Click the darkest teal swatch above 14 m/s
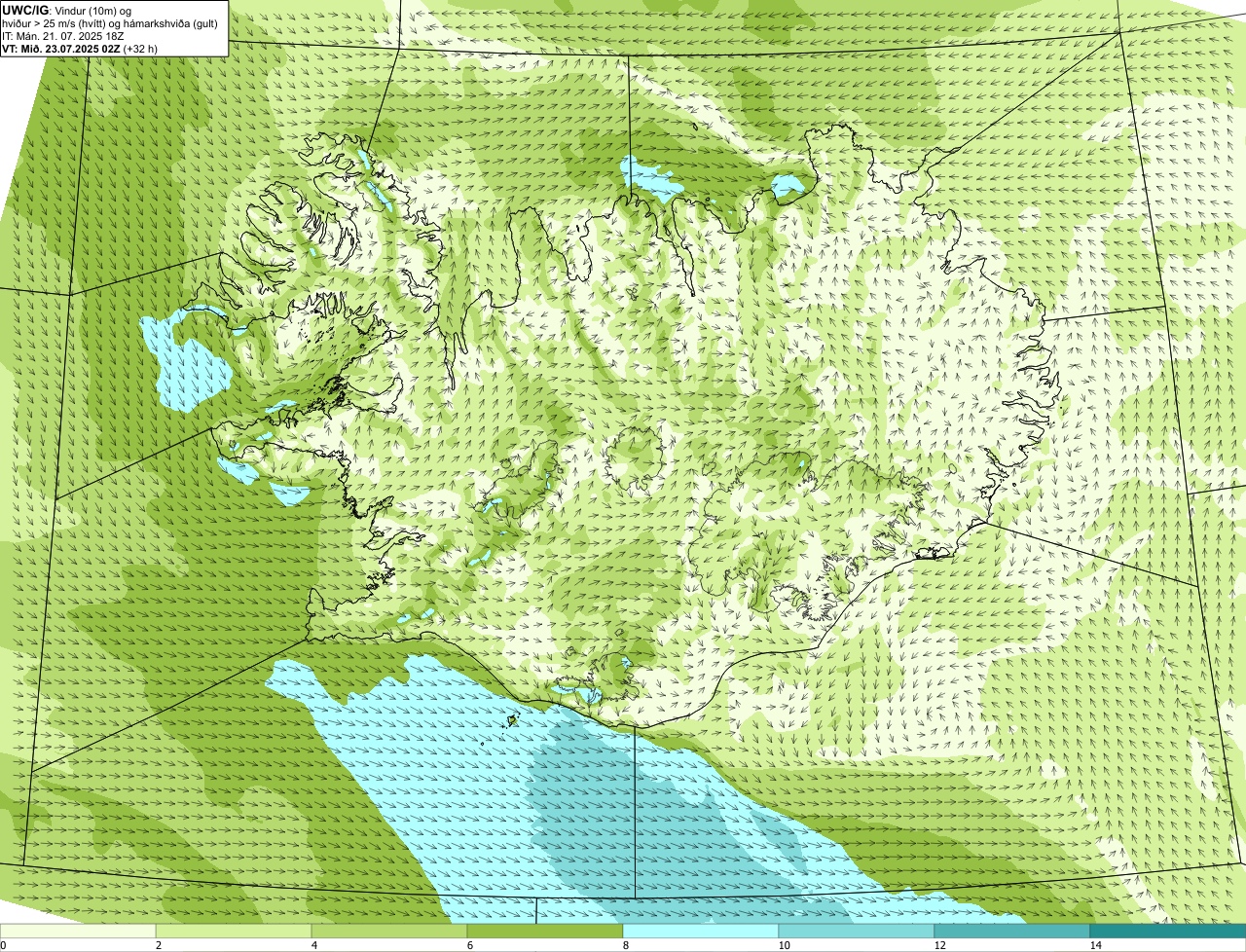Viewport: 1246px width, 952px height. tap(1168, 931)
